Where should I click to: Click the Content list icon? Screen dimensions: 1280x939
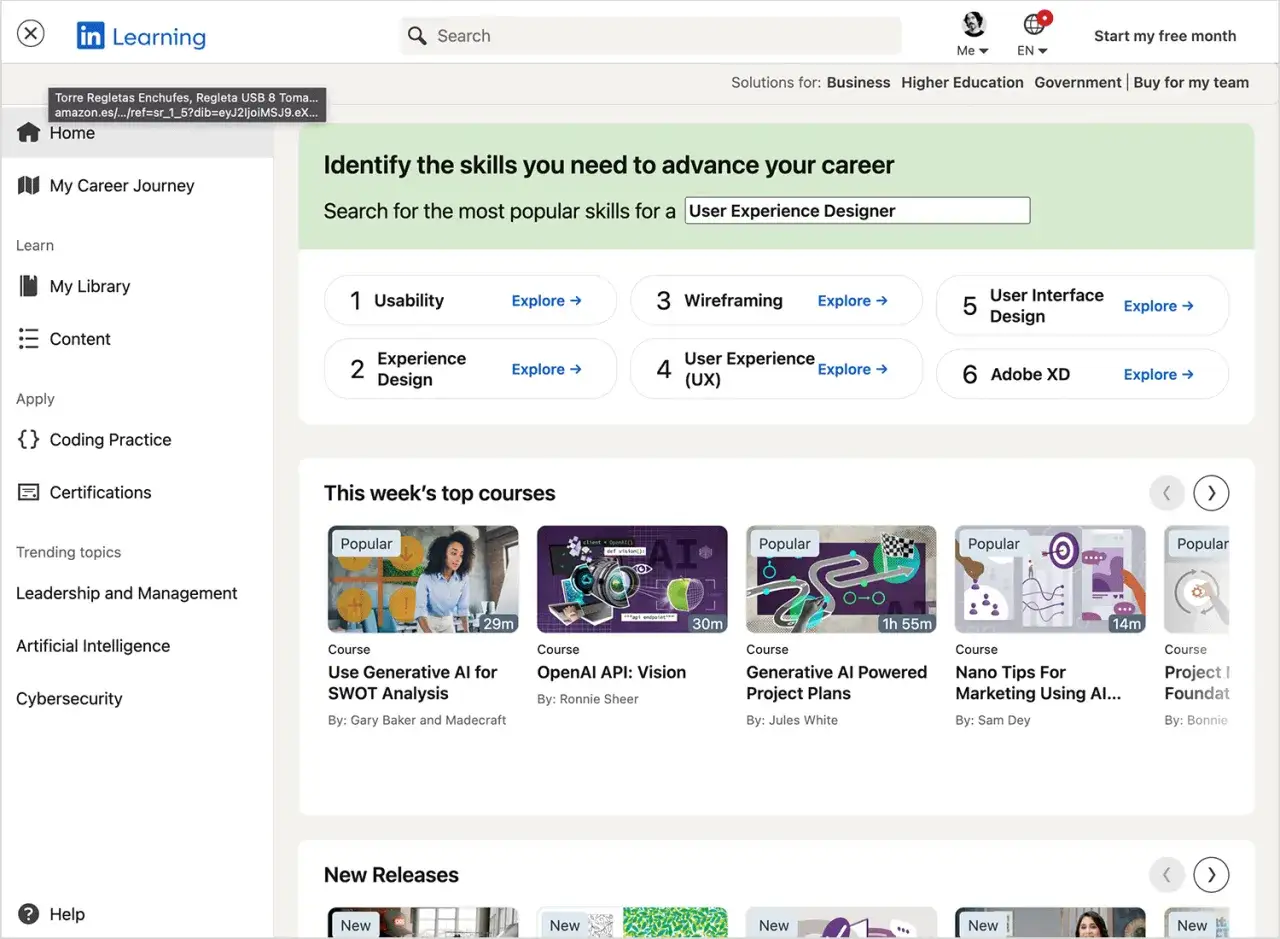(x=29, y=339)
